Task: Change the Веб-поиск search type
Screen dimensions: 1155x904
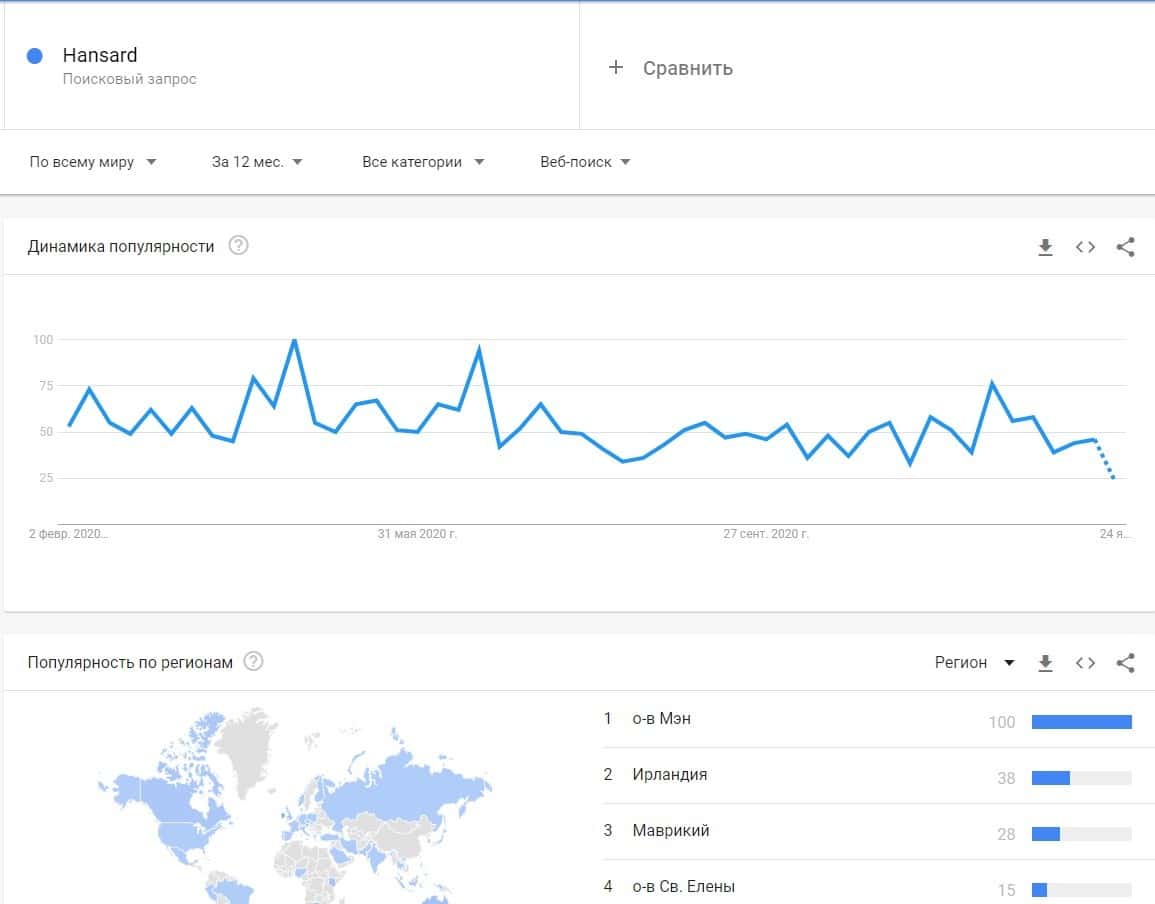Action: click(x=585, y=162)
